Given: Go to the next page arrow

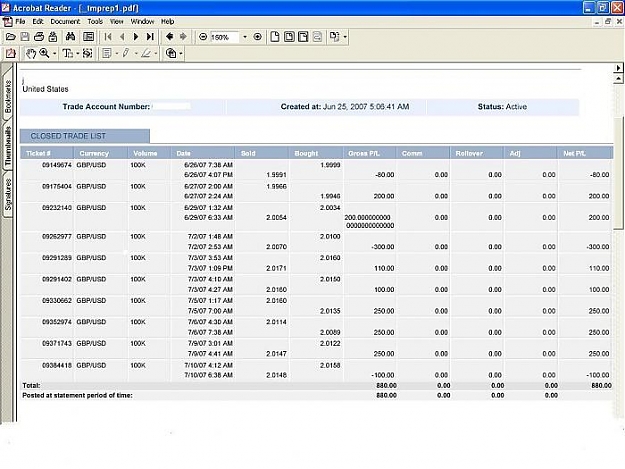Looking at the screenshot, I should point(136,37).
